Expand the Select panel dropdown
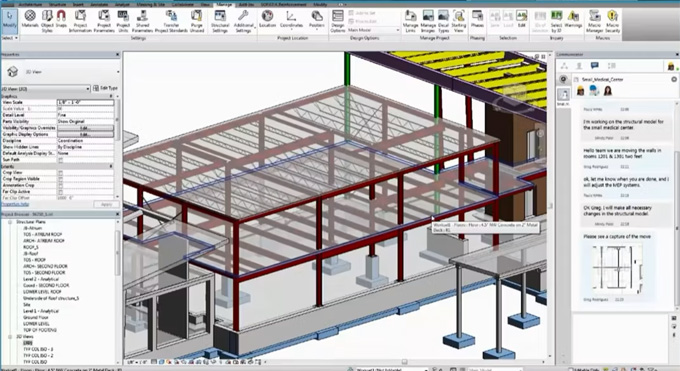The image size is (680, 371). tap(10, 38)
